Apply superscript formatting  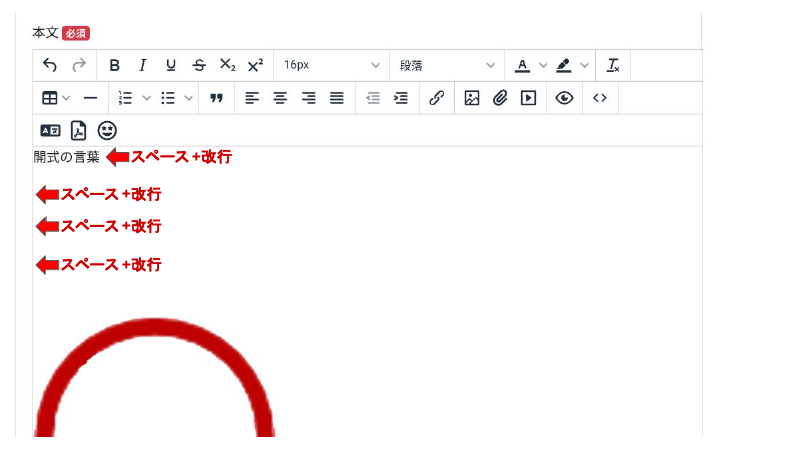255,65
